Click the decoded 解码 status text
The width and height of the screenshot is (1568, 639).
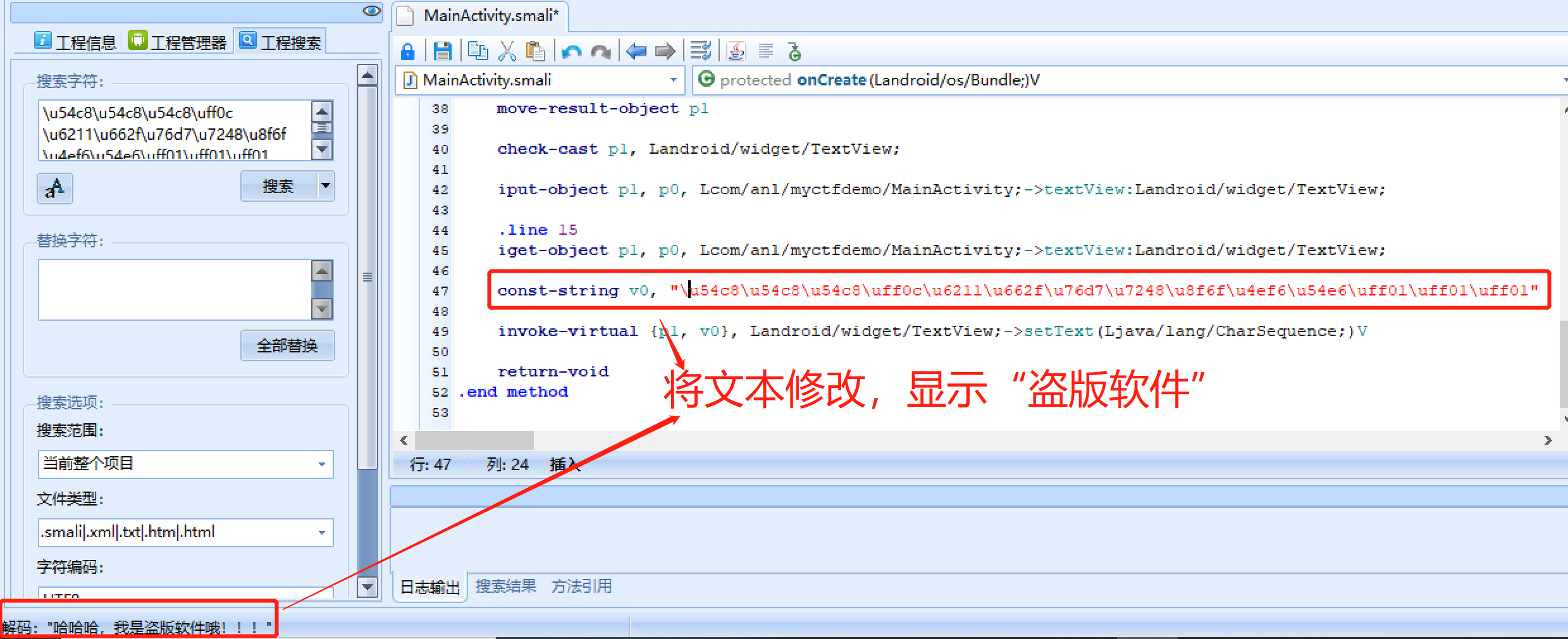point(137,627)
